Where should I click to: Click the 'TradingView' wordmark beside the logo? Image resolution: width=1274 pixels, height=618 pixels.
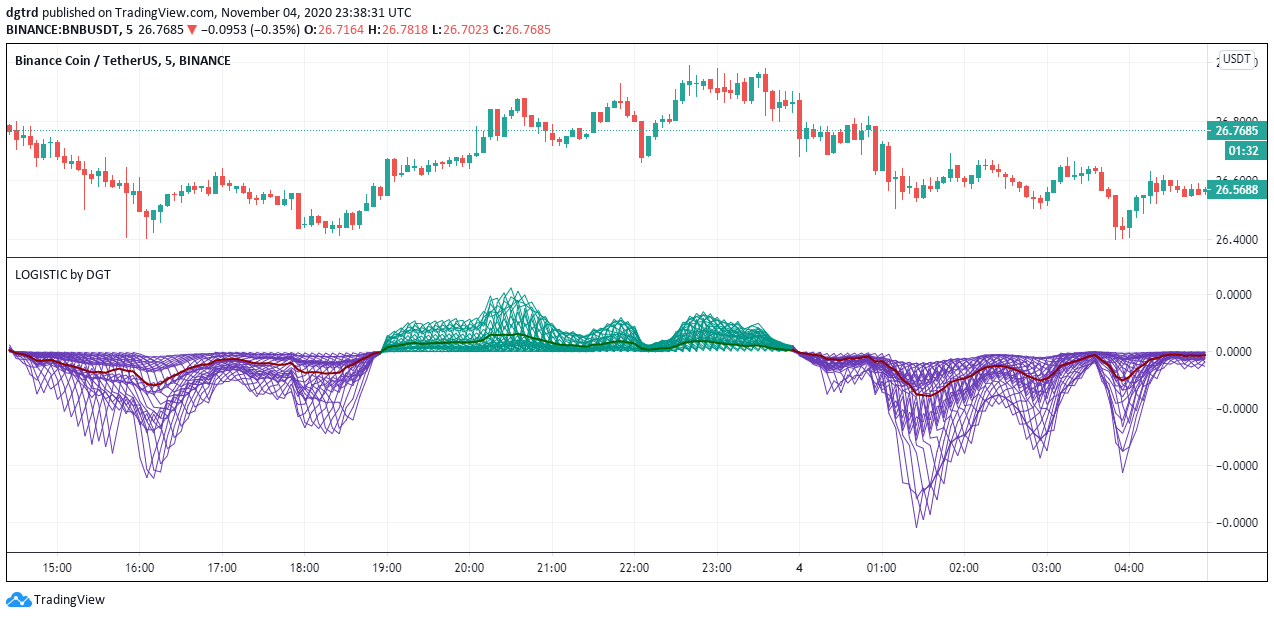tap(69, 600)
